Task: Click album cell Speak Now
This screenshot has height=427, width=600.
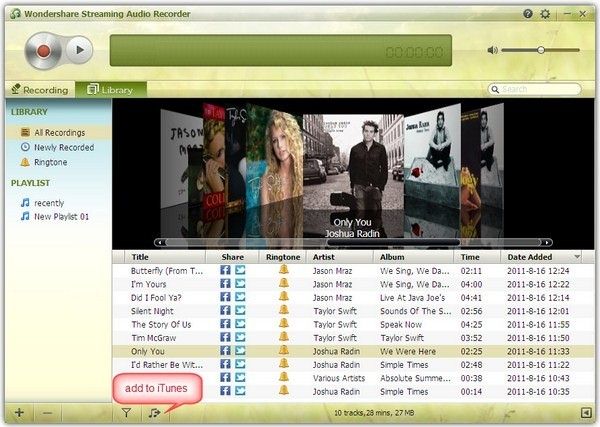Action: [x=401, y=324]
